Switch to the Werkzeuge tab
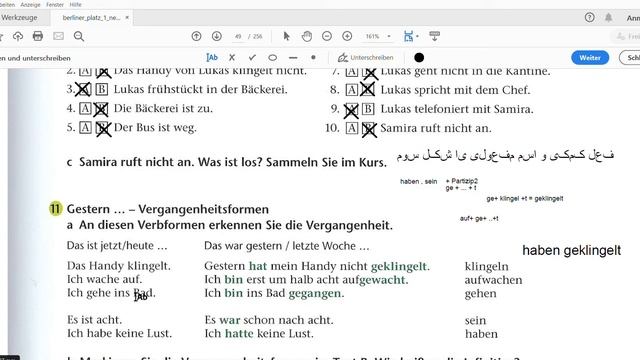The image size is (640, 360). coord(19,18)
